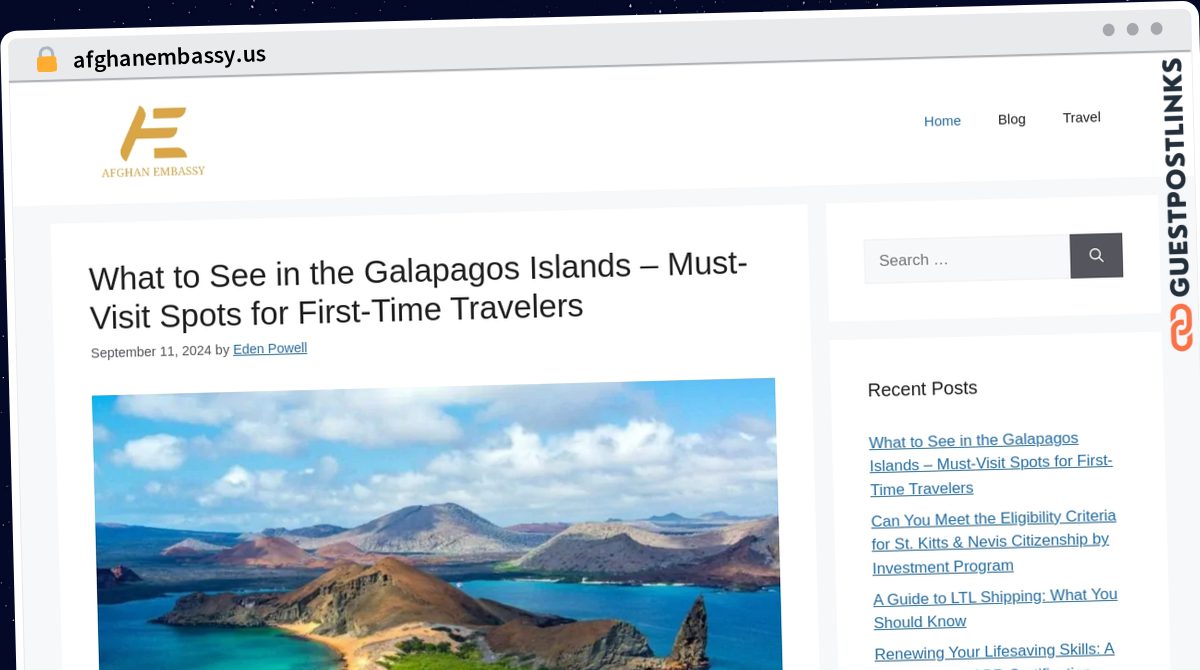This screenshot has height=670, width=1200.
Task: Click the afghanembassy.us address text
Action: pyautogui.click(x=169, y=57)
